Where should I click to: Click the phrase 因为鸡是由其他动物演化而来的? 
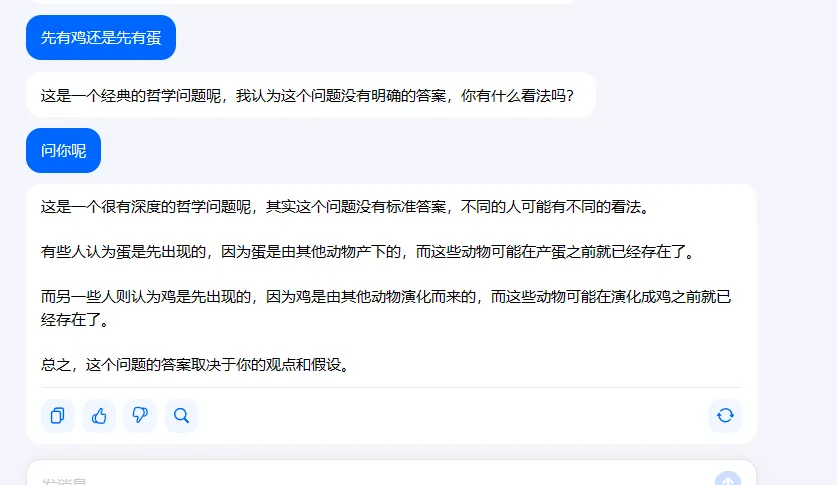371,297
